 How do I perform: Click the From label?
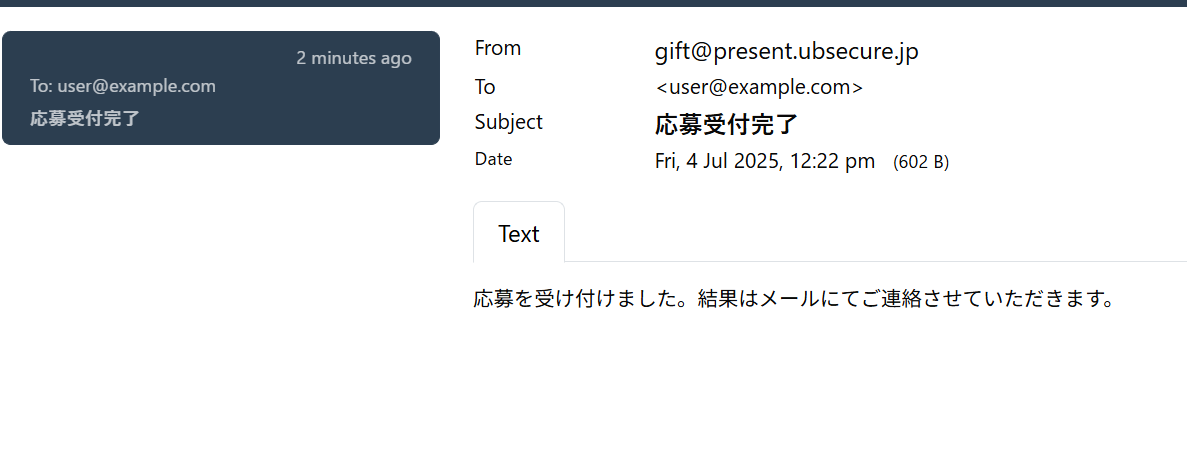497,48
